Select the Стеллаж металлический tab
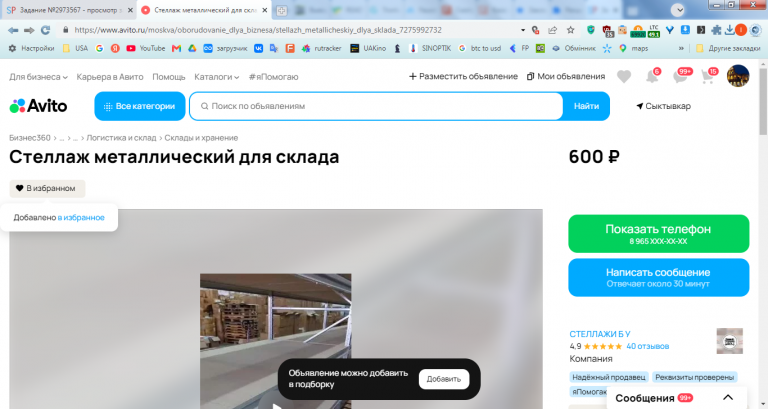Viewport: 768px width, 409px height. (205, 10)
